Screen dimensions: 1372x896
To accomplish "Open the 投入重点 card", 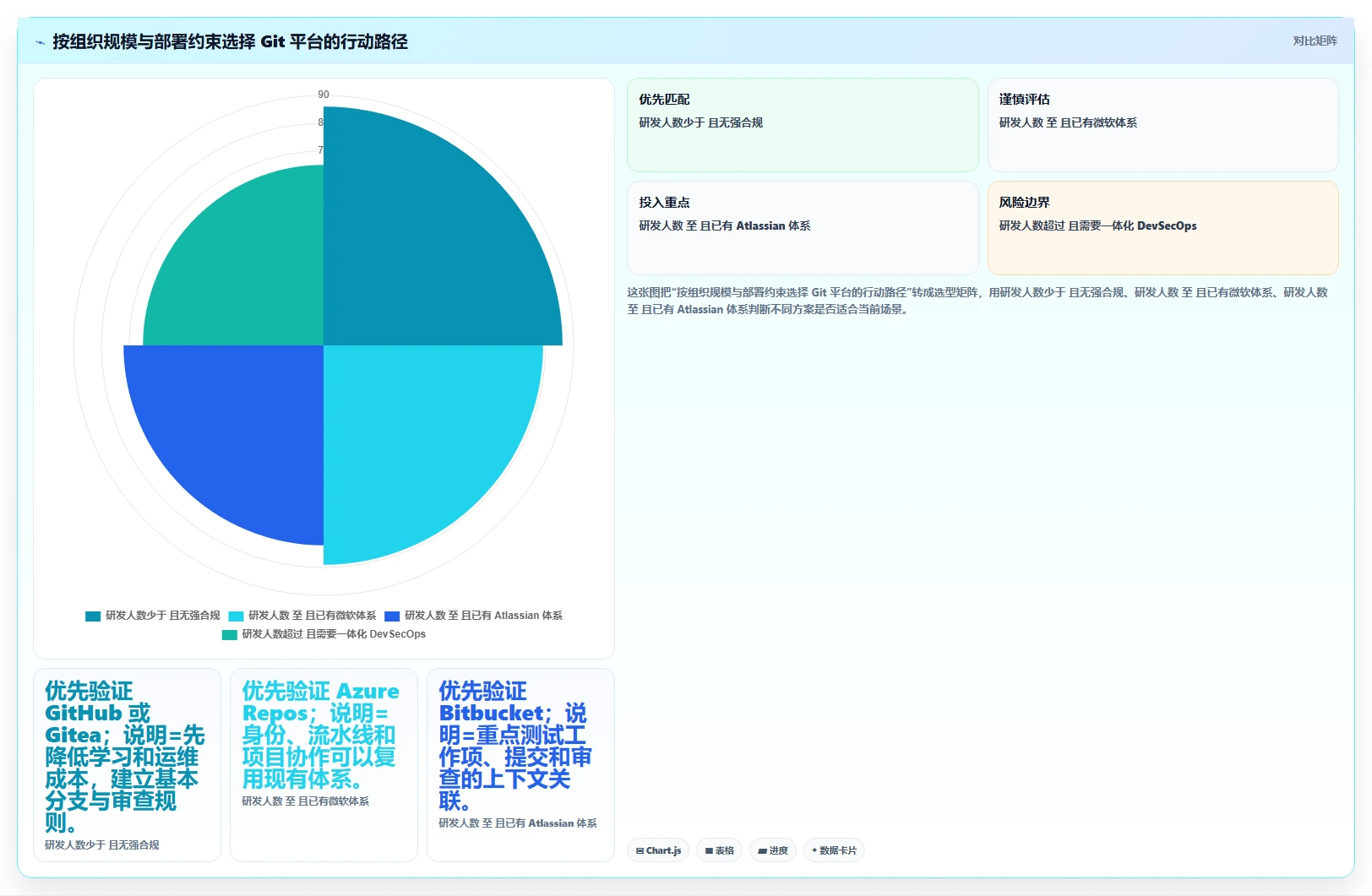I will click(803, 228).
